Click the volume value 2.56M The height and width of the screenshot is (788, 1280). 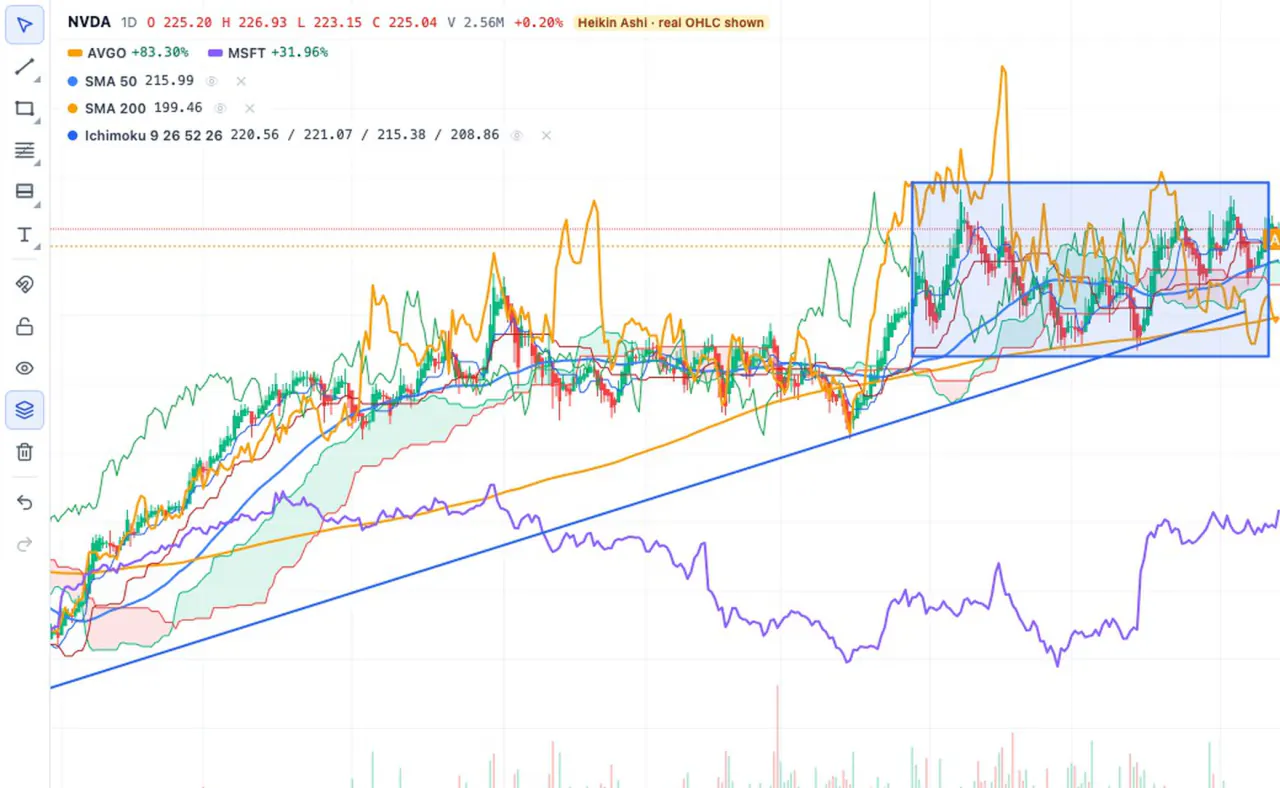484,22
